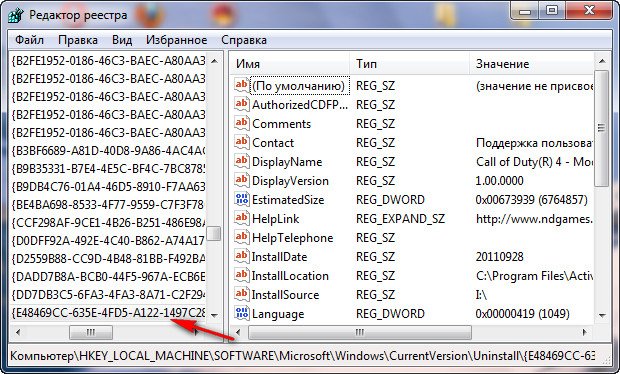
Task: Select the {E48469CC-635E-4FD5 key
Action: (109, 313)
